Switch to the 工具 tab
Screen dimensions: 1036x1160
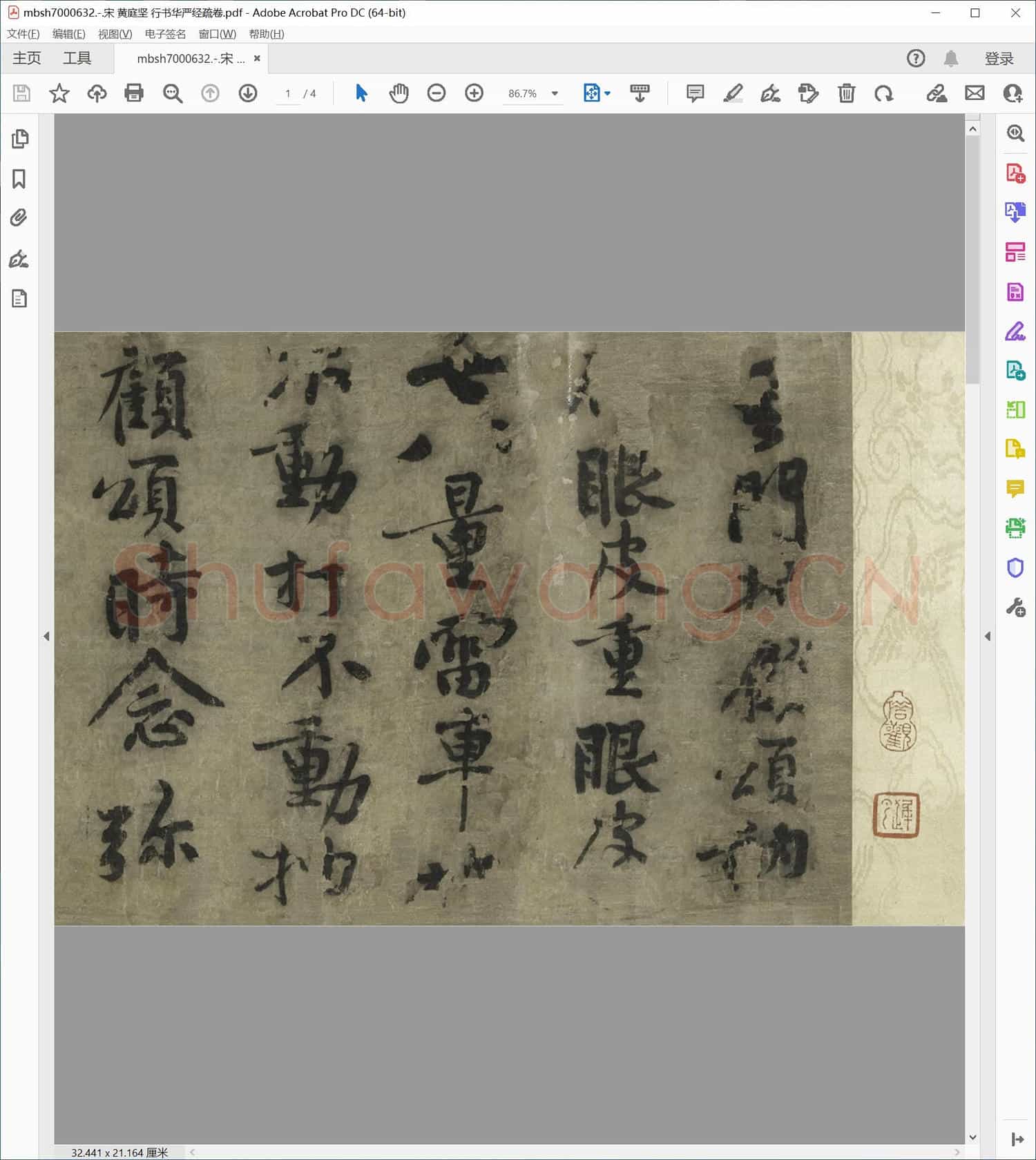click(77, 59)
